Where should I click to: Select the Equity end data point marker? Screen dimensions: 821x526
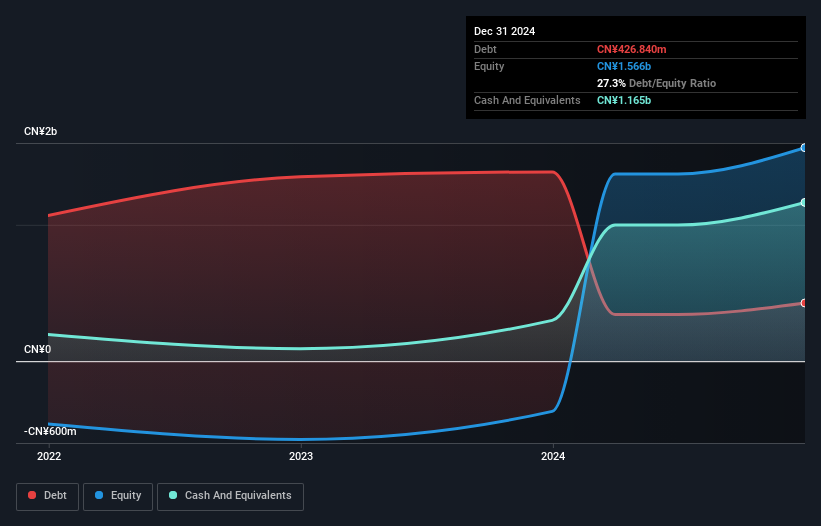click(803, 148)
